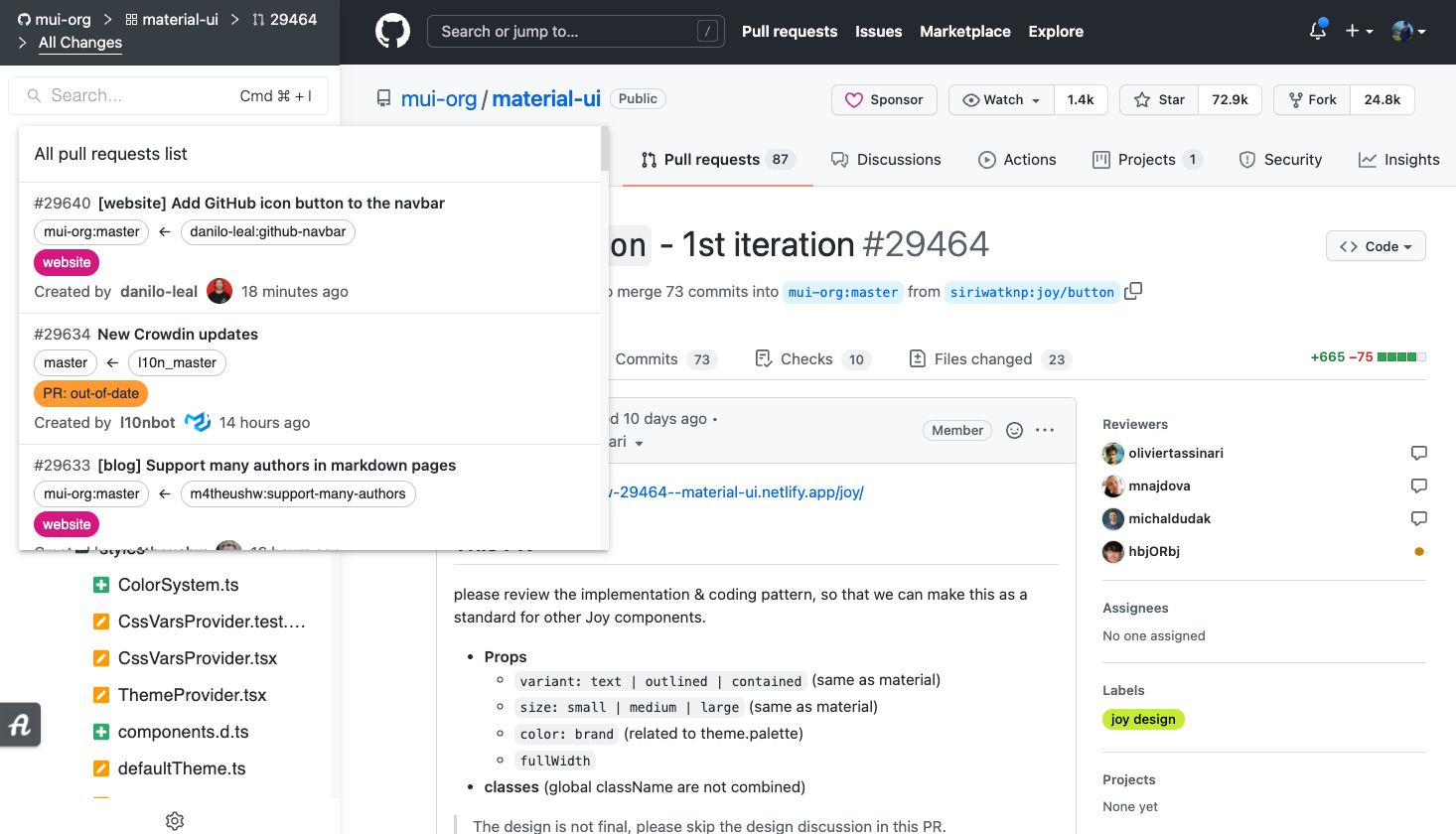Focus GitHub search or jump to field
Image resolution: width=1456 pixels, height=834 pixels.
(x=576, y=32)
